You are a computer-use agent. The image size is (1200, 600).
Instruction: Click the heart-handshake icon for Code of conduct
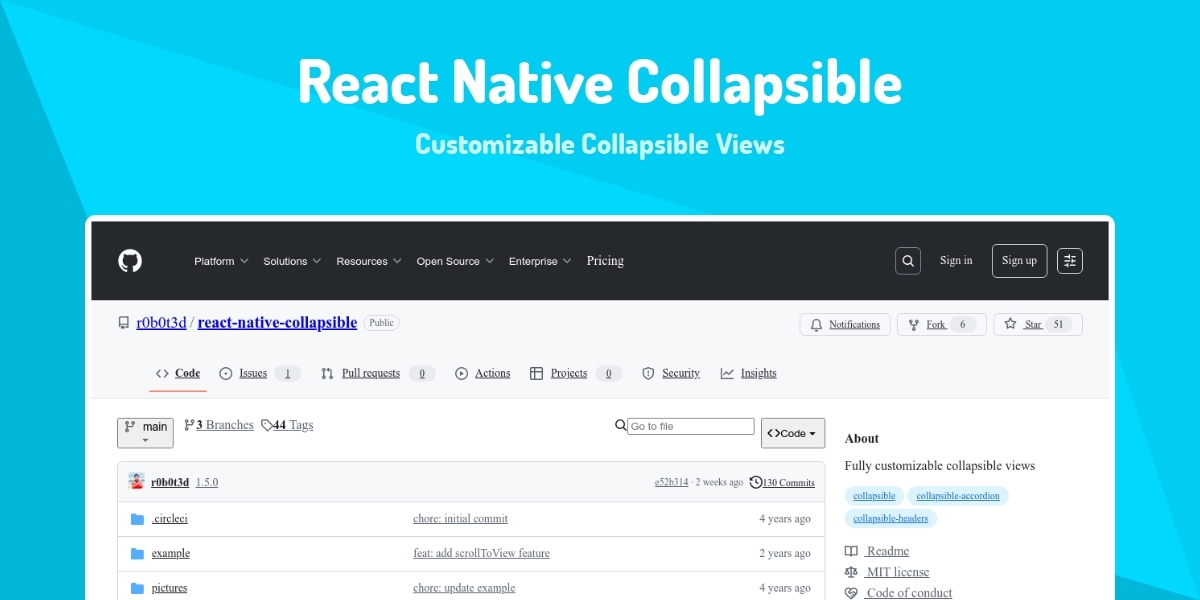(850, 592)
